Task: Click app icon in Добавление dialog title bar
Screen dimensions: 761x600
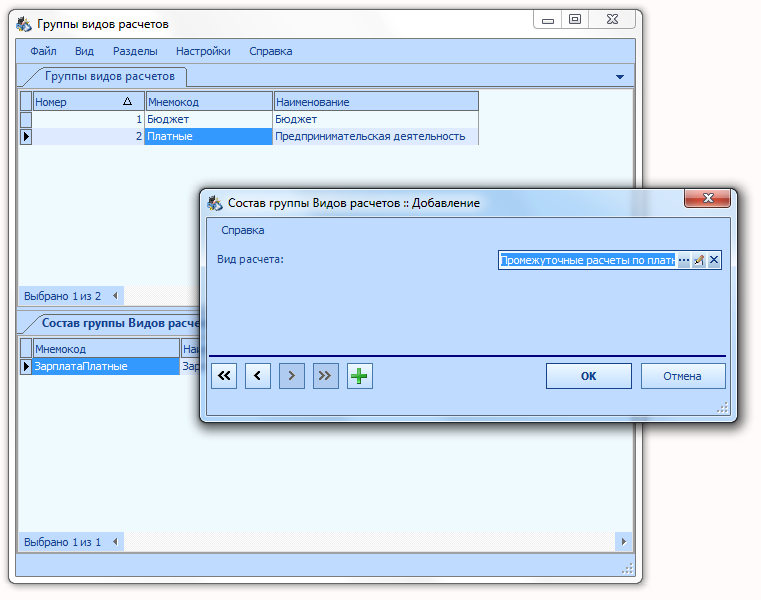Action: click(x=215, y=203)
